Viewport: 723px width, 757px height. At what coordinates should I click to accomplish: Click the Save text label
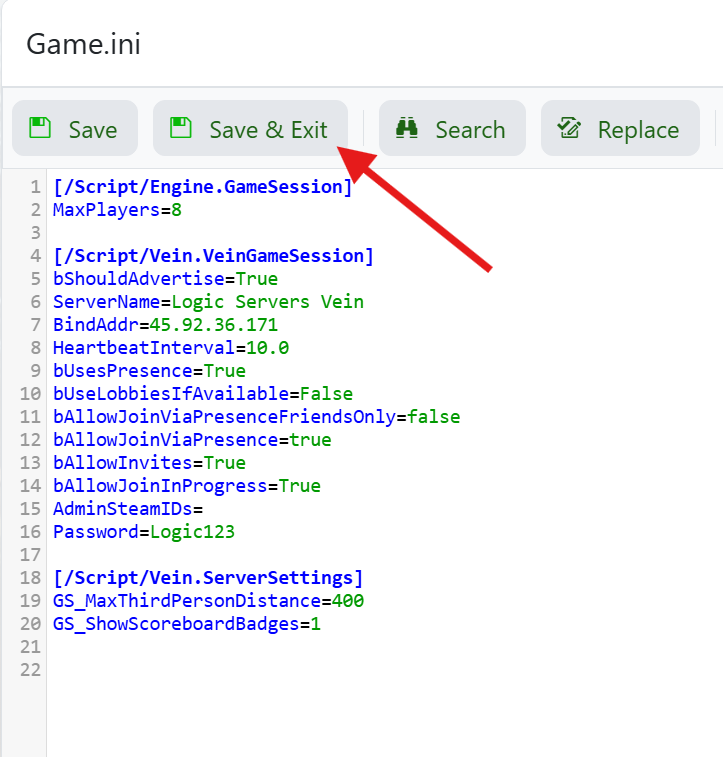click(x=93, y=130)
